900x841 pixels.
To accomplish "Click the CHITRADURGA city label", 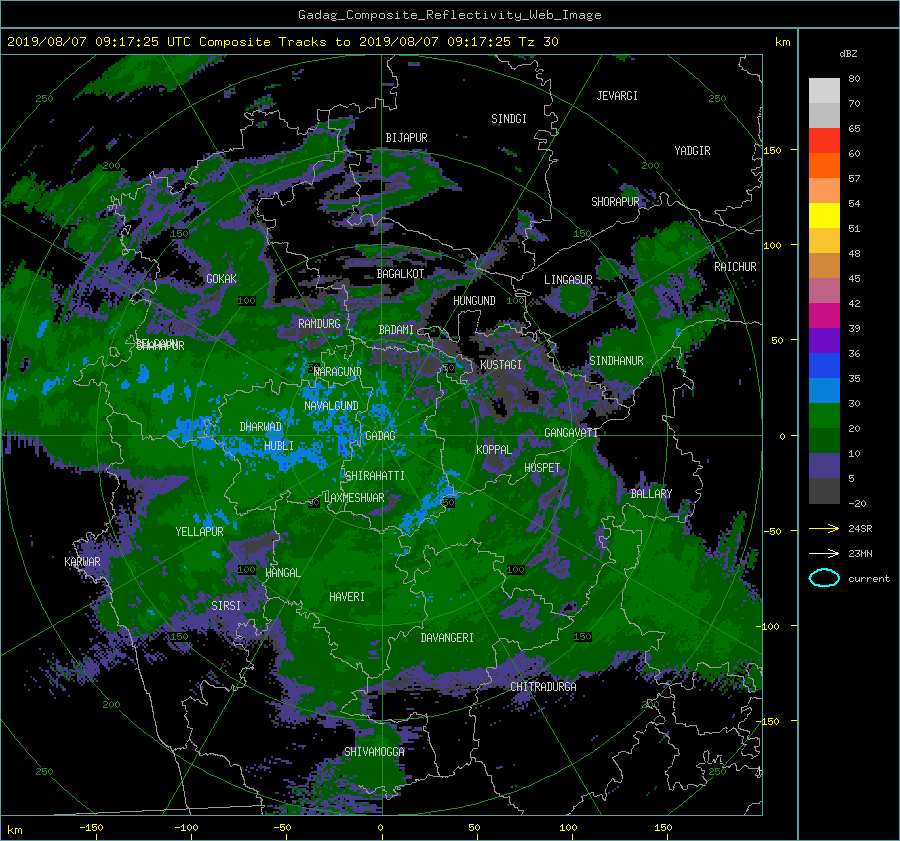I will (x=544, y=687).
